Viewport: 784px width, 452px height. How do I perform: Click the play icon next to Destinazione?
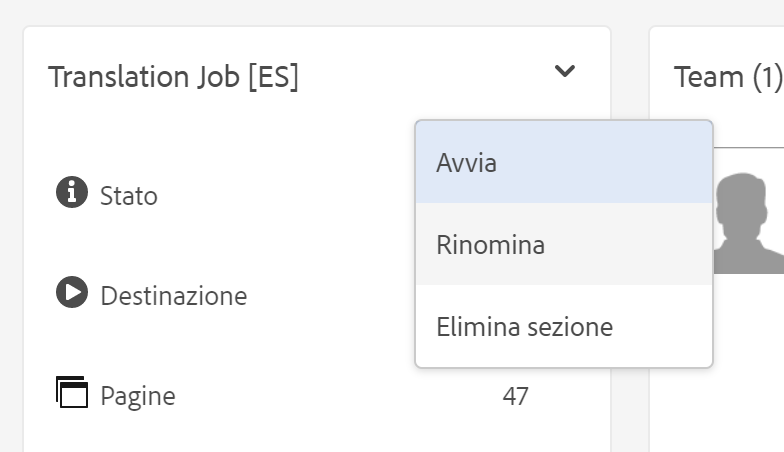click(x=72, y=292)
